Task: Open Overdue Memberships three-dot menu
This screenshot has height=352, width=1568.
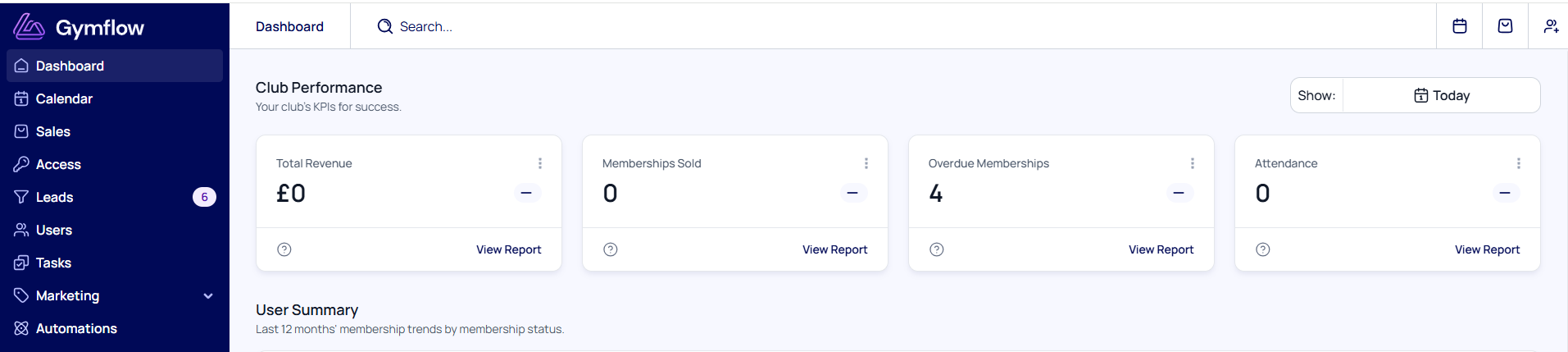Action: coord(1193,163)
